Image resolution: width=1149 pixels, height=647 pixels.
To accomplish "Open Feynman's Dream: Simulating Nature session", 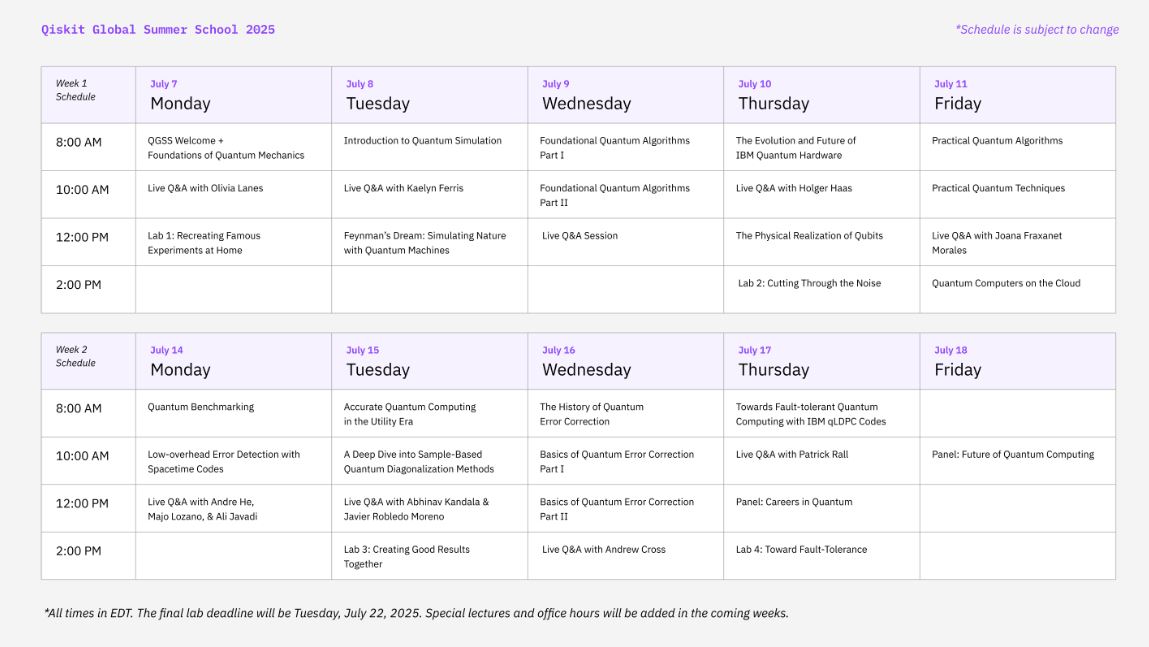I will tap(424, 243).
